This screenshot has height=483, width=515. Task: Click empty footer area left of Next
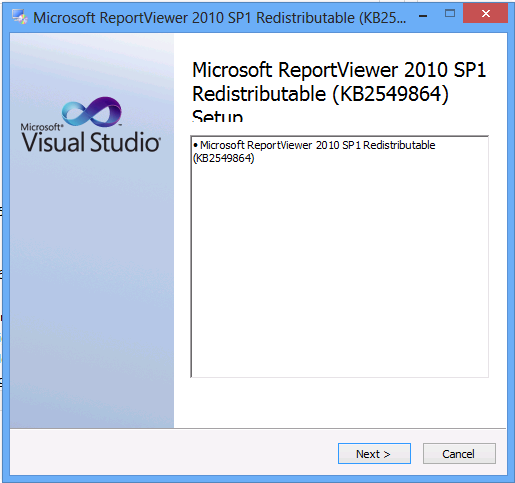point(173,453)
